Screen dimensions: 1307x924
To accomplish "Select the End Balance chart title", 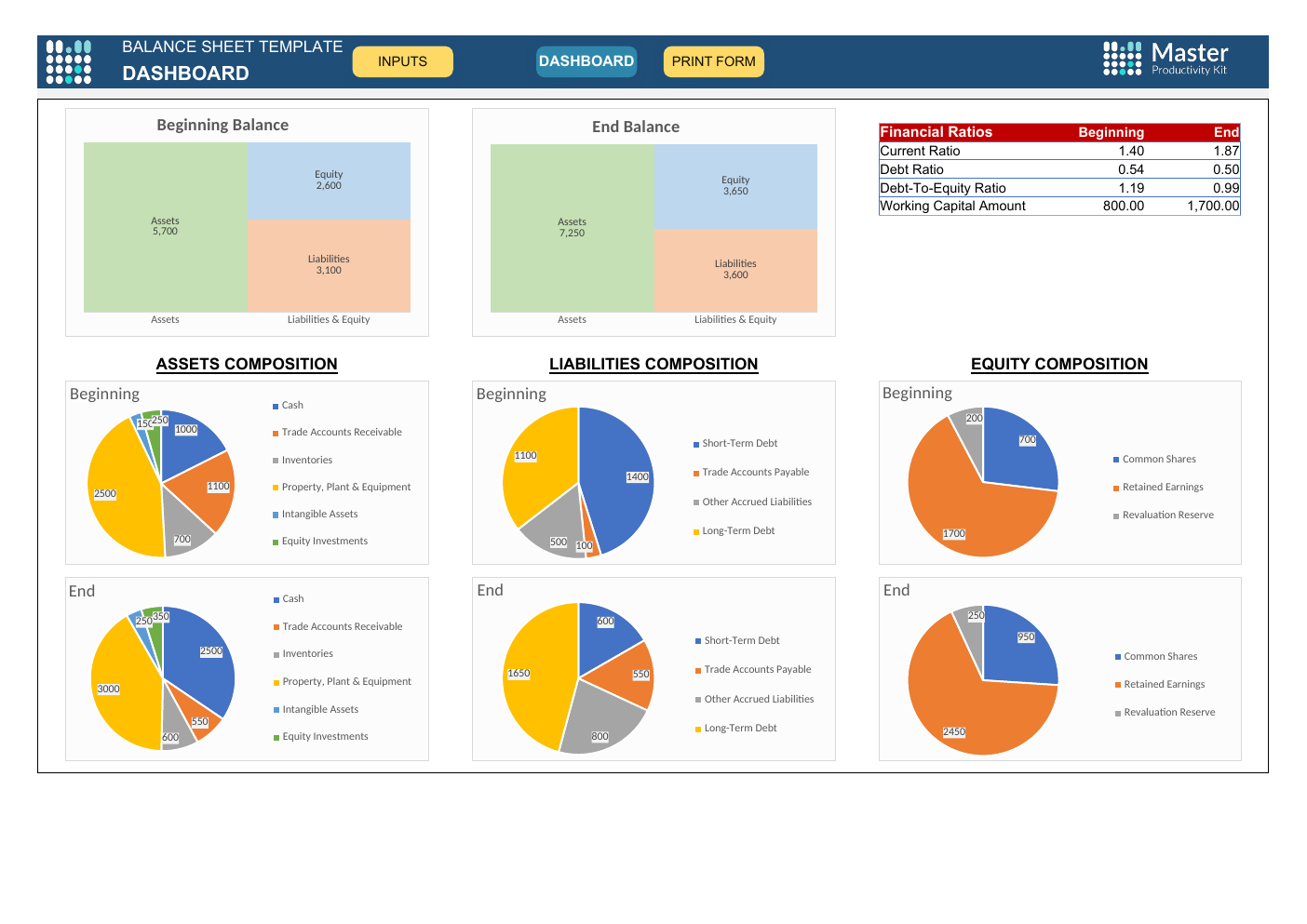I will pos(636,127).
